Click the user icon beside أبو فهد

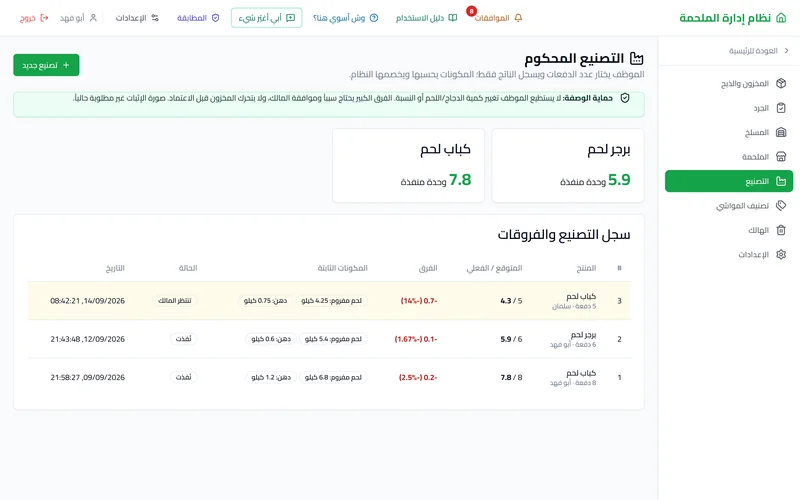pyautogui.click(x=93, y=18)
